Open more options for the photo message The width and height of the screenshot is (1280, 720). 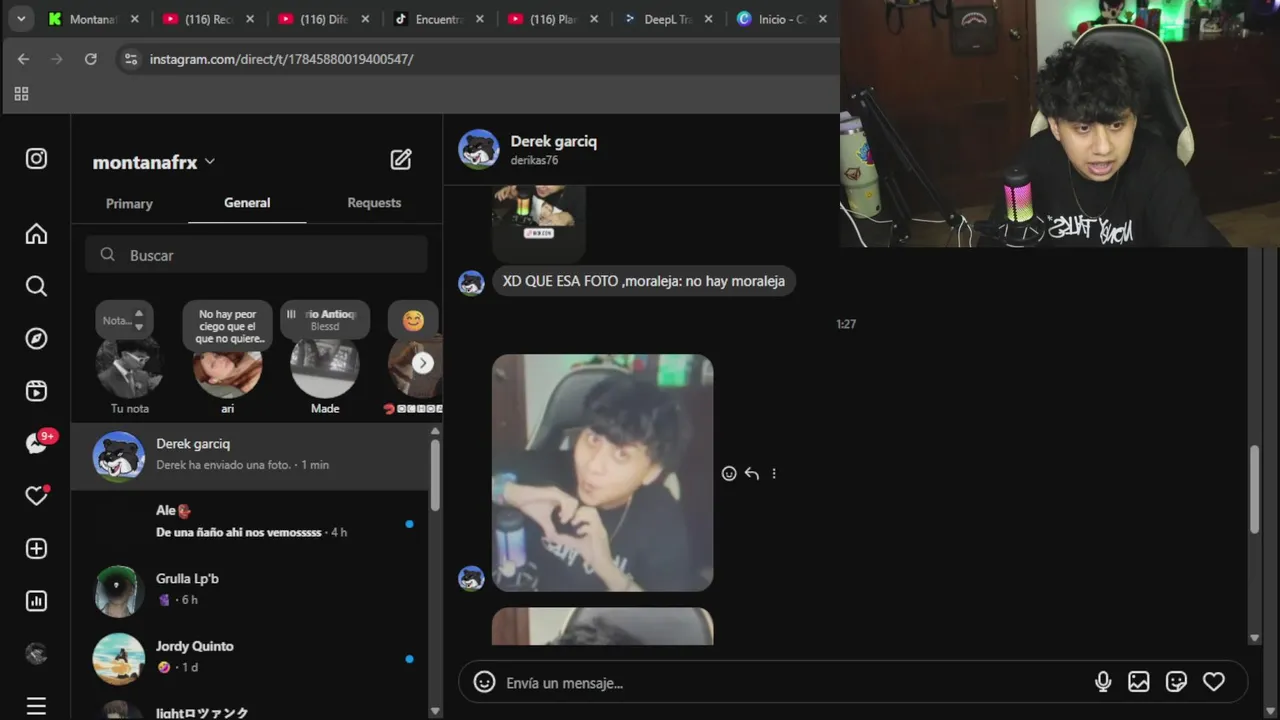[774, 474]
